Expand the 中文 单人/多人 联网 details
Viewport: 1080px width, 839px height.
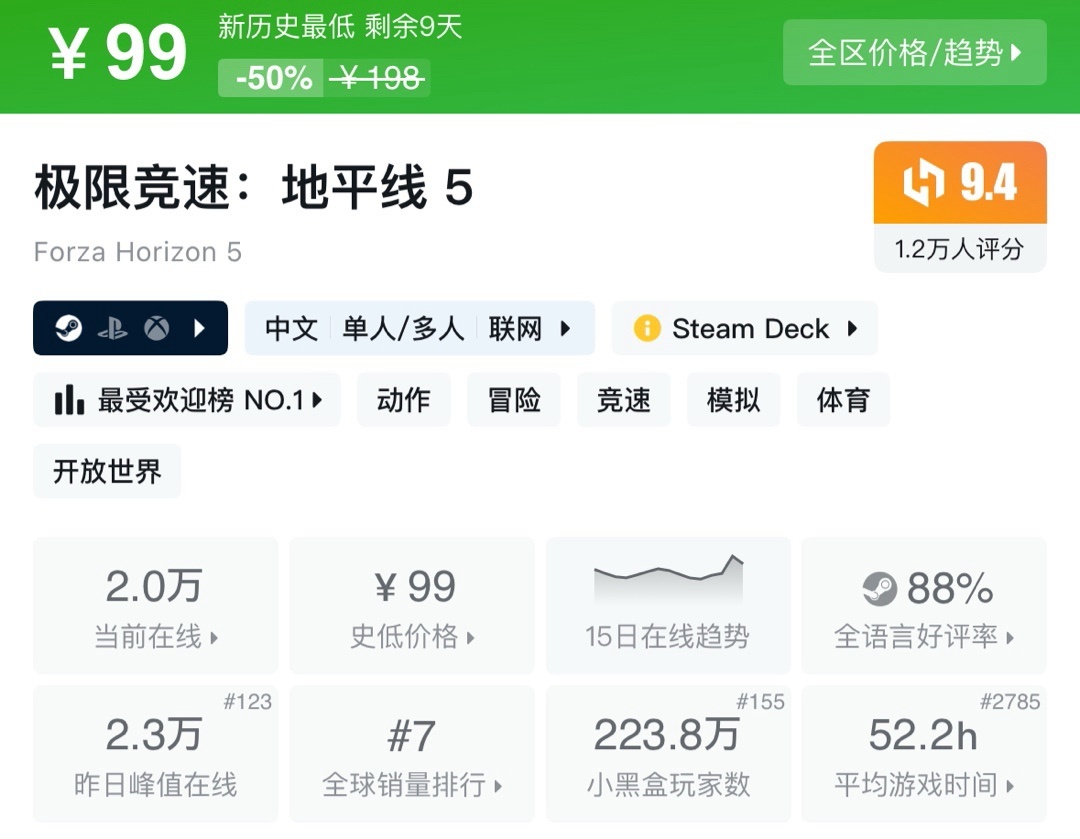pyautogui.click(x=419, y=328)
